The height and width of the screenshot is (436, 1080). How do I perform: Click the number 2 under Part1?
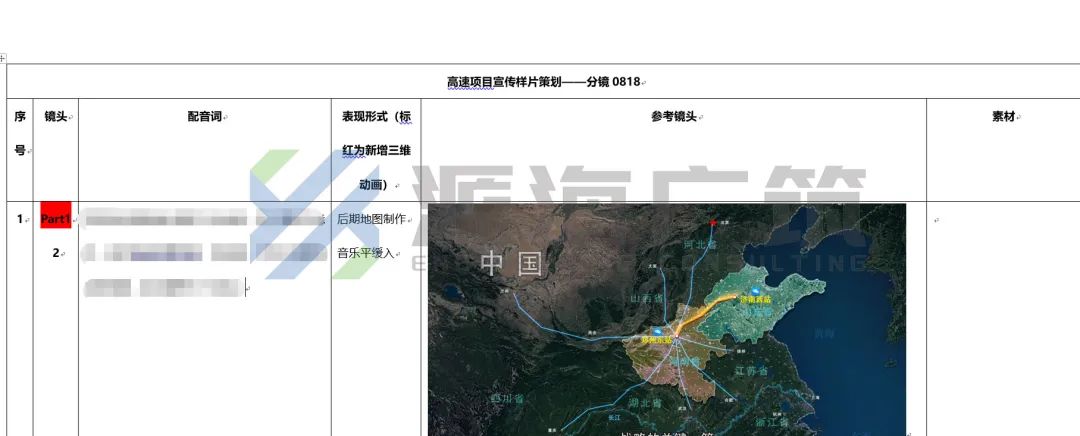(x=56, y=253)
